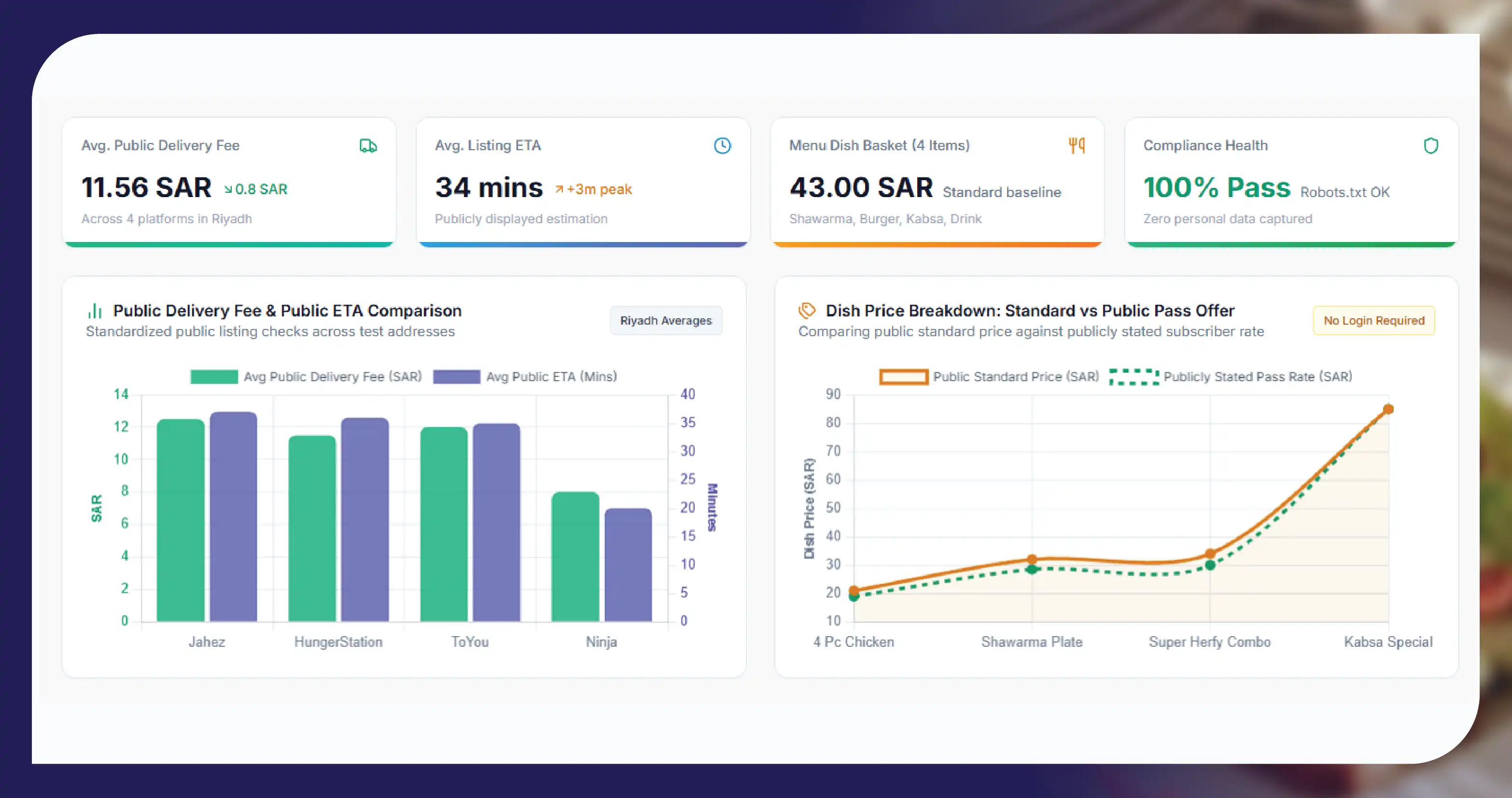
Task: Click the Robots.txt OK text
Action: tap(1344, 192)
